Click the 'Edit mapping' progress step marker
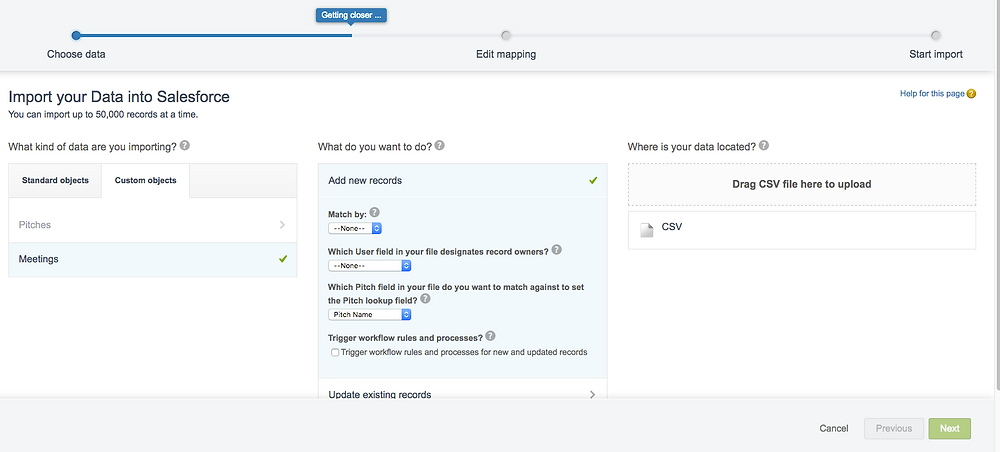Viewport: 1000px width, 452px height. pos(506,36)
